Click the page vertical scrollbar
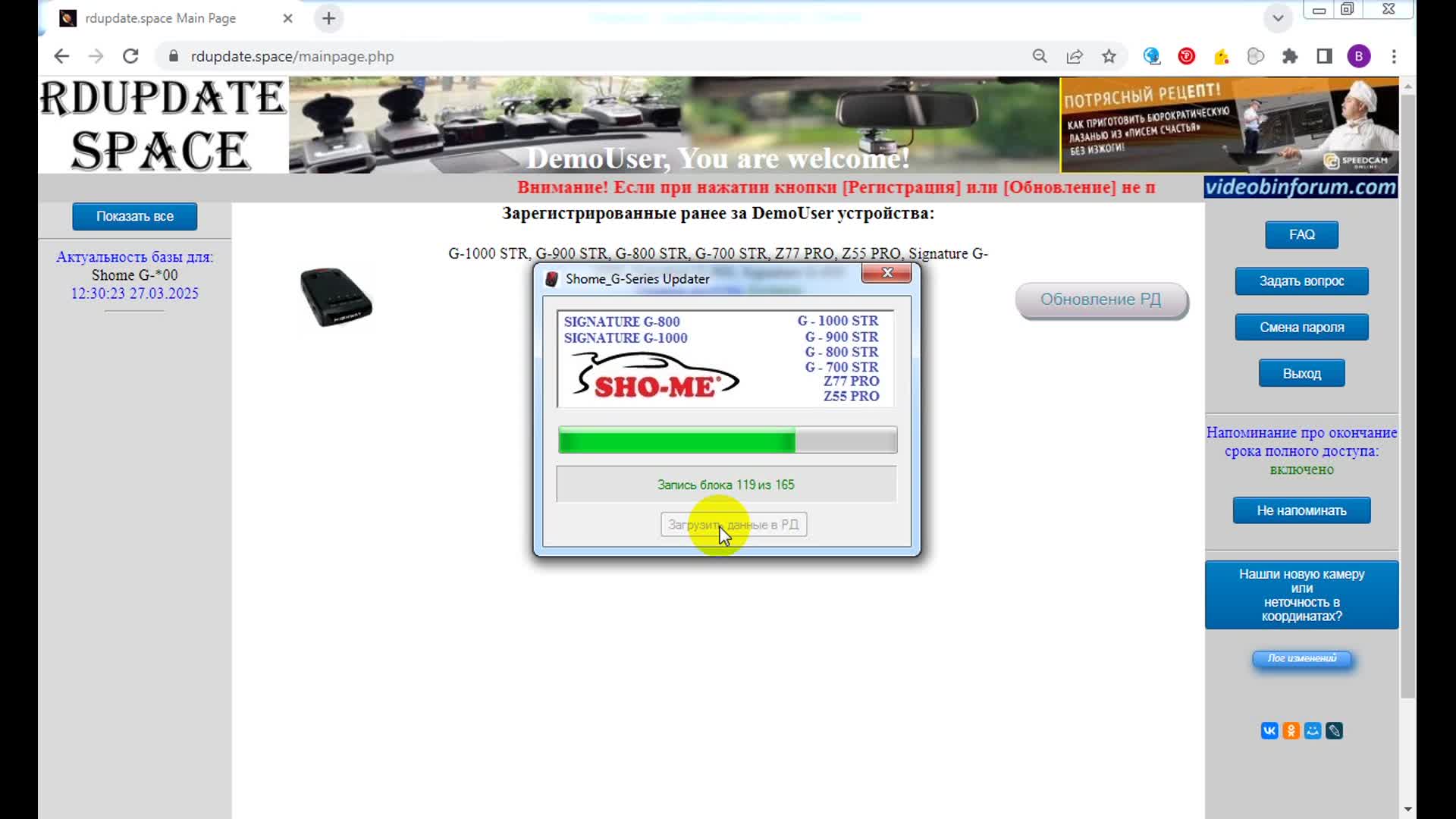1456x819 pixels. click(x=1408, y=394)
